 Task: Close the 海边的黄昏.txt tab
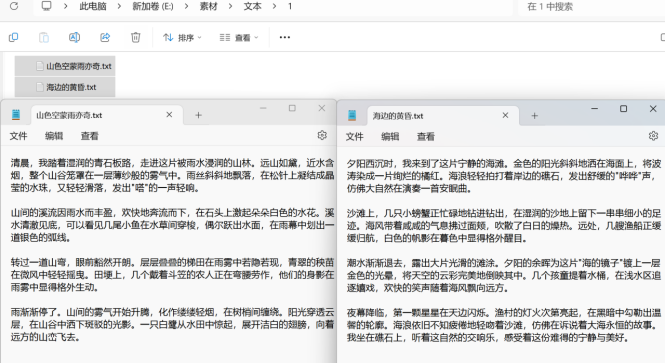[505, 115]
